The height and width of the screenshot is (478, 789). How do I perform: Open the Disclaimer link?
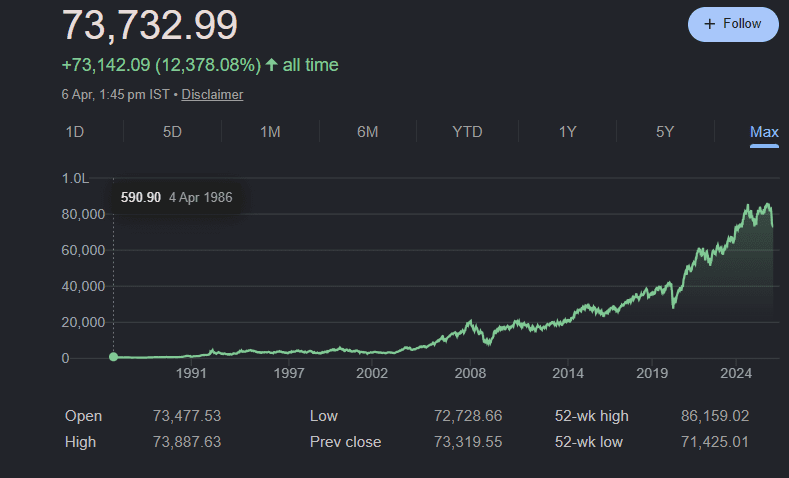[x=212, y=94]
